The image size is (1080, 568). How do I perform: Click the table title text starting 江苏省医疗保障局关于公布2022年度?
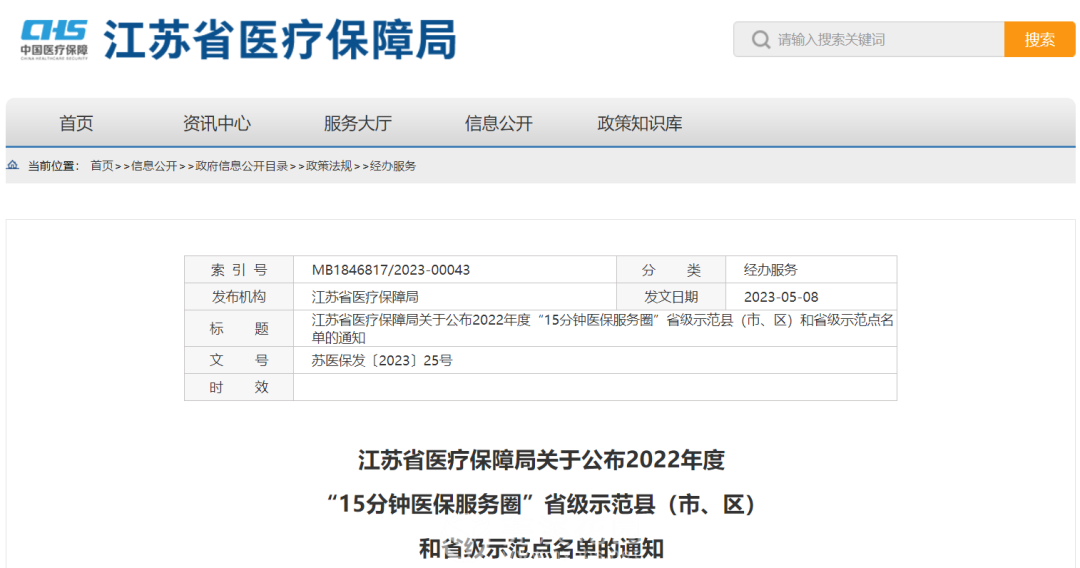tap(602, 328)
